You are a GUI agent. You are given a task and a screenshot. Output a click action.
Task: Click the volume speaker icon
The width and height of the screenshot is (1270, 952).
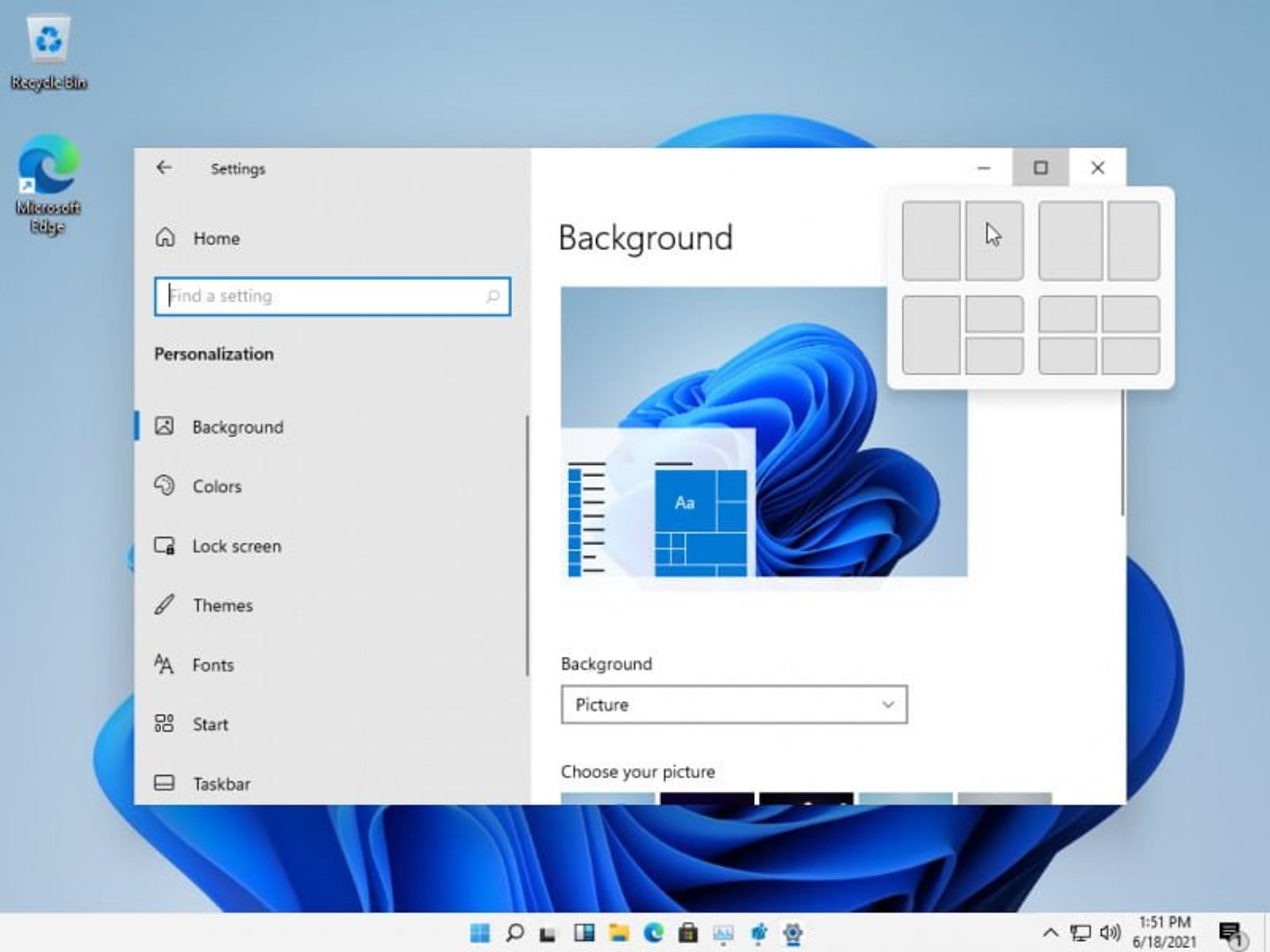click(x=1110, y=933)
